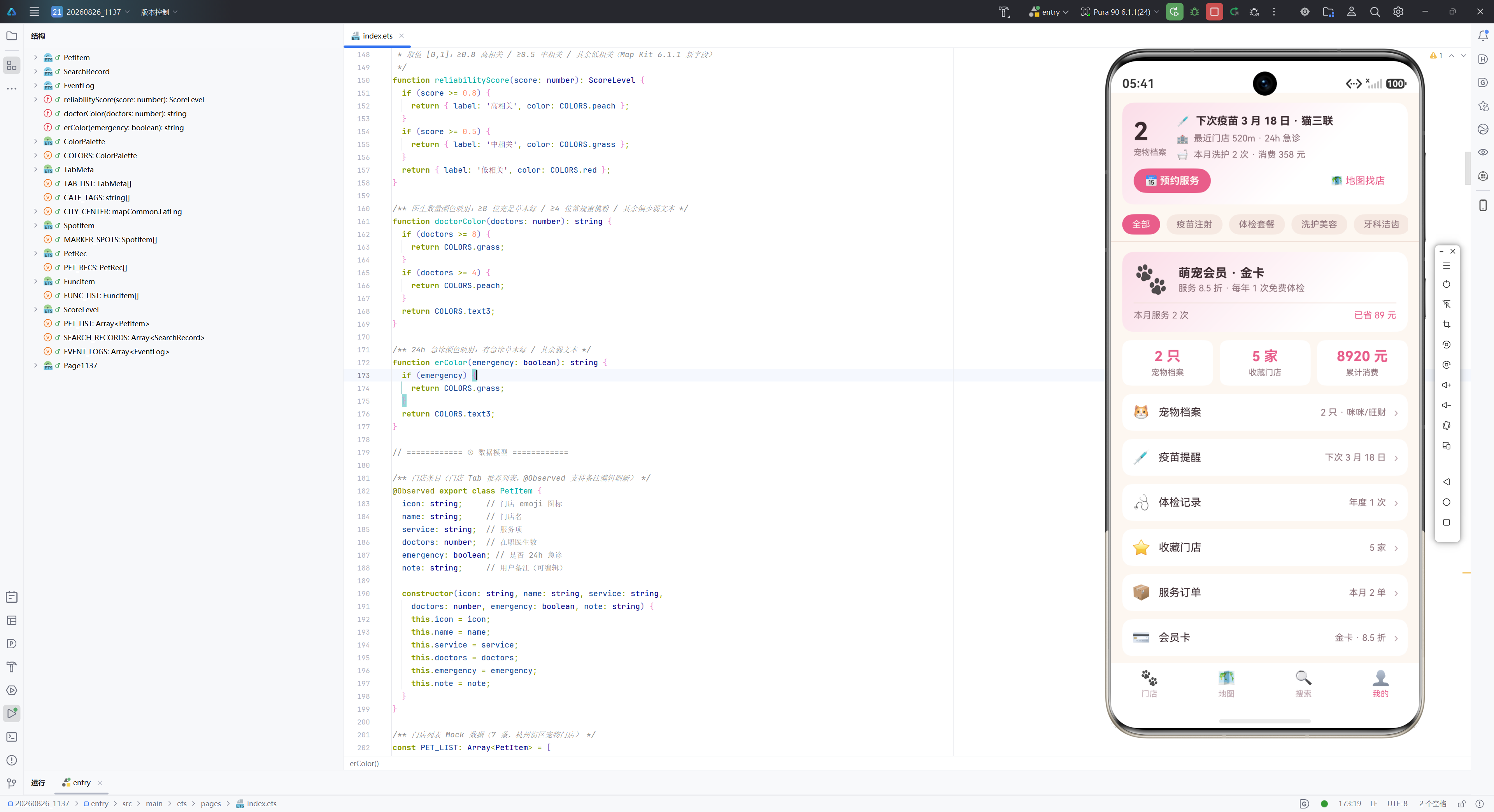The image size is (1494, 812).
Task: Open the Problems tool window
Action: [x=12, y=760]
